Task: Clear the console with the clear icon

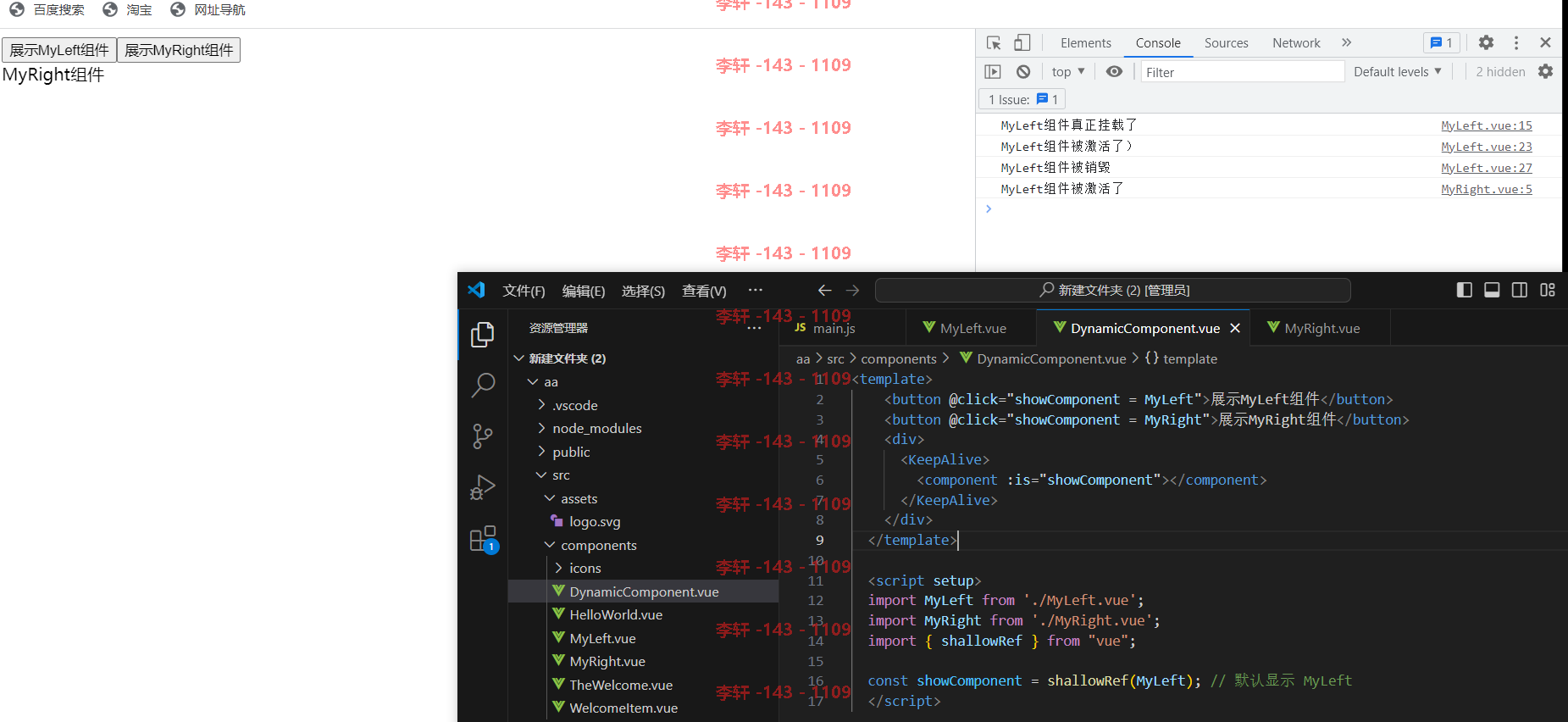Action: (x=1023, y=72)
